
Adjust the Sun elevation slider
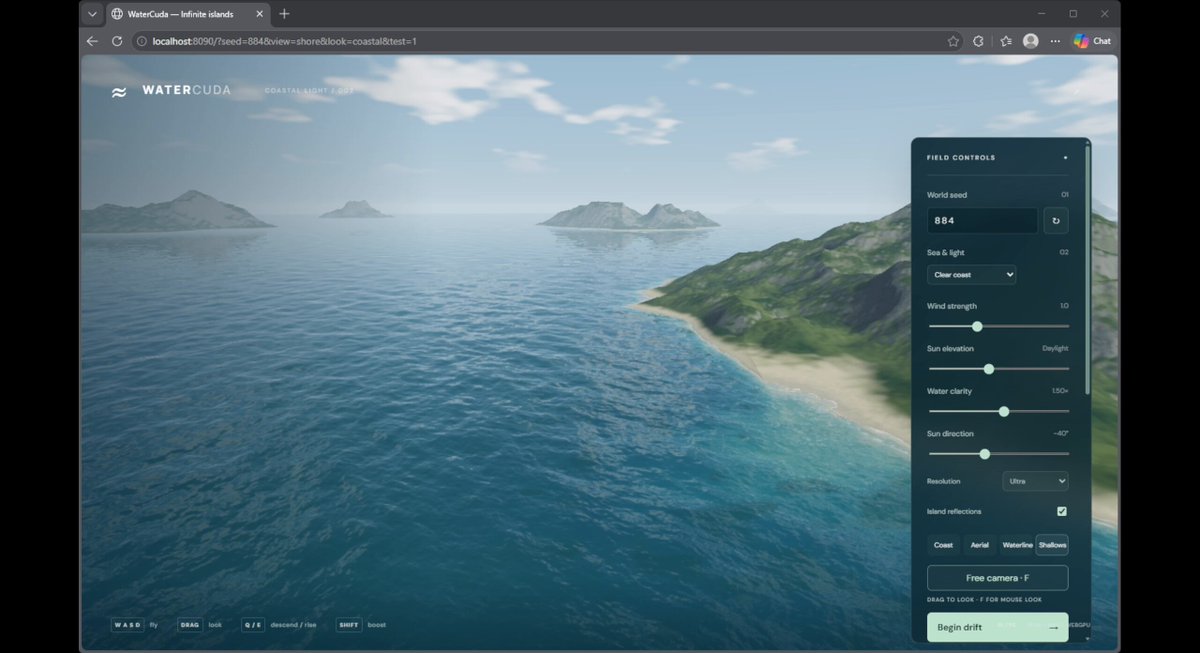point(998,369)
